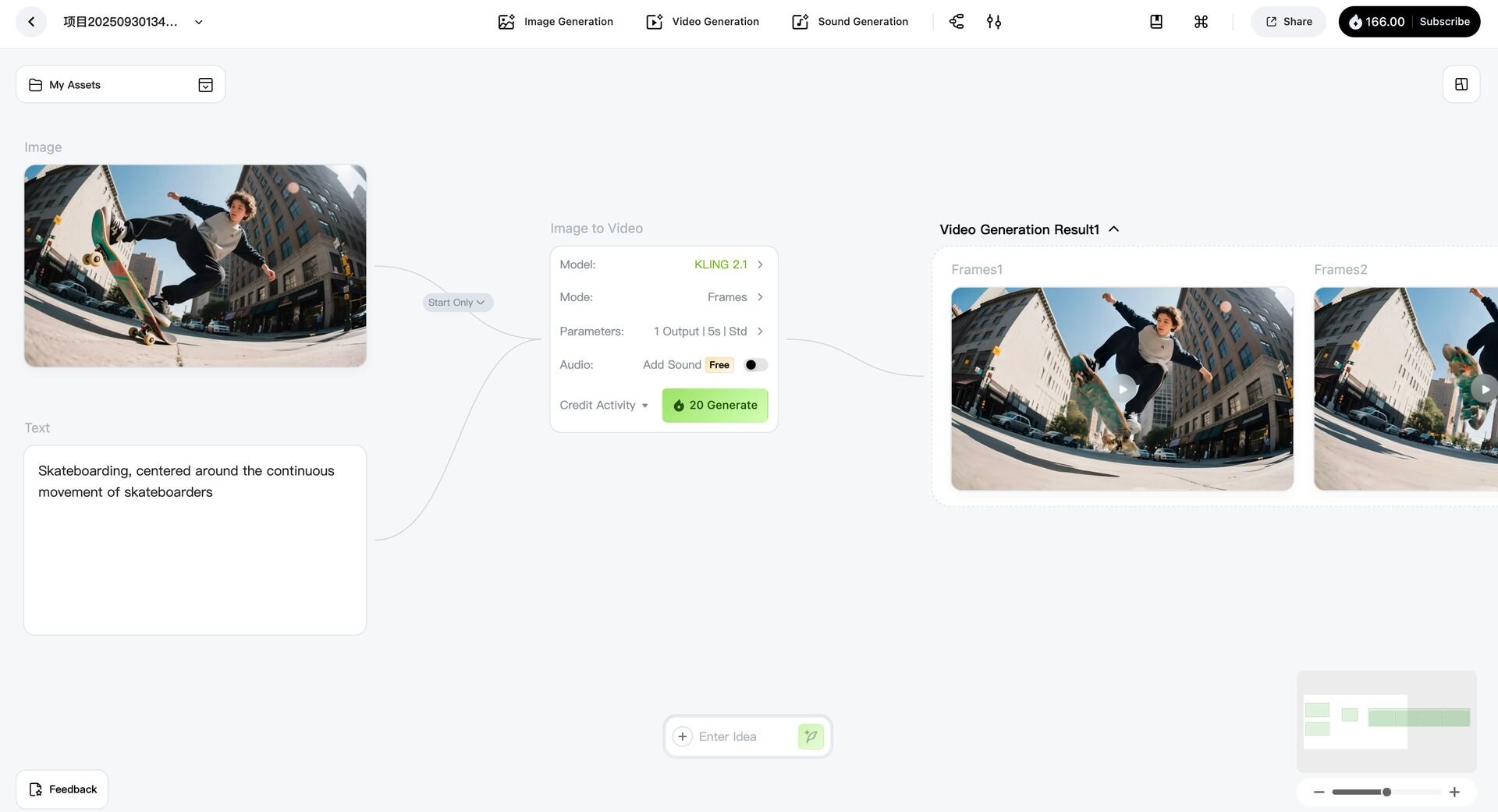
Task: Play the Frames1 video thumbnail
Action: [x=1122, y=389]
